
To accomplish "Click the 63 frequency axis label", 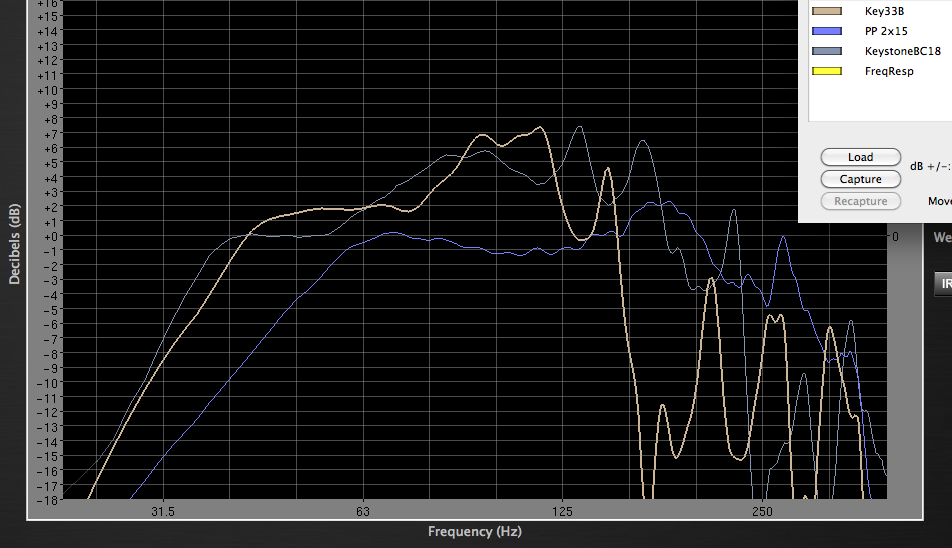I will coord(362,512).
